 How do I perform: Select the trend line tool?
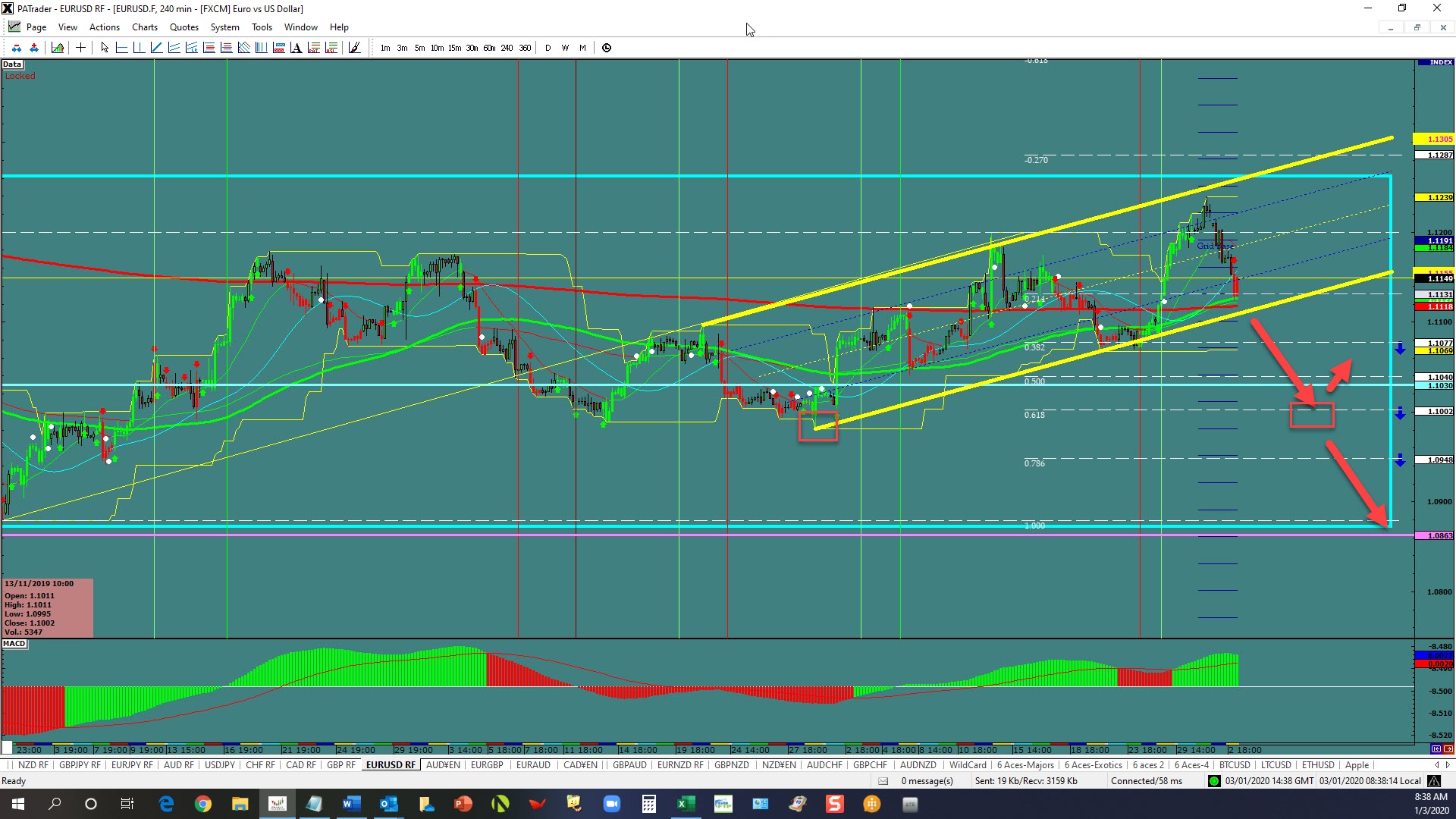pos(156,48)
